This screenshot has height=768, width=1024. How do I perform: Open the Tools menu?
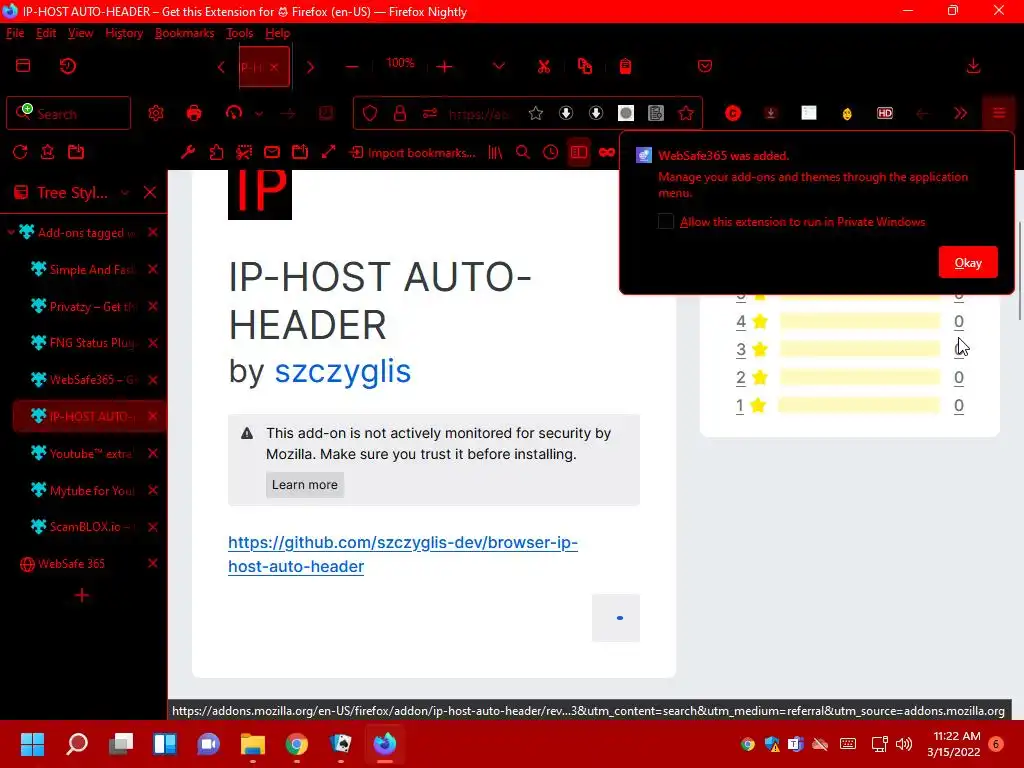(240, 33)
